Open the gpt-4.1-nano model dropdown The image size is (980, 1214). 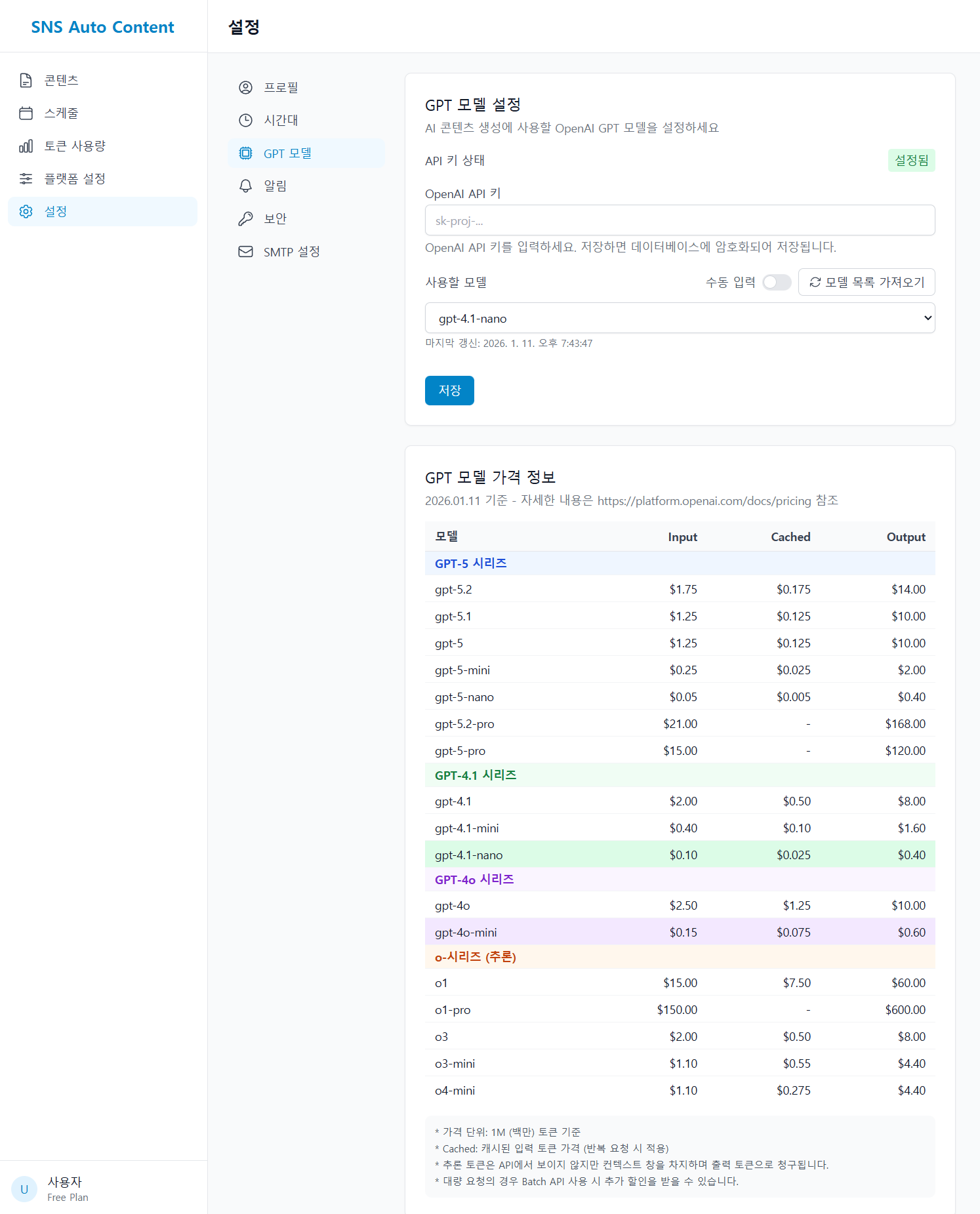[680, 318]
